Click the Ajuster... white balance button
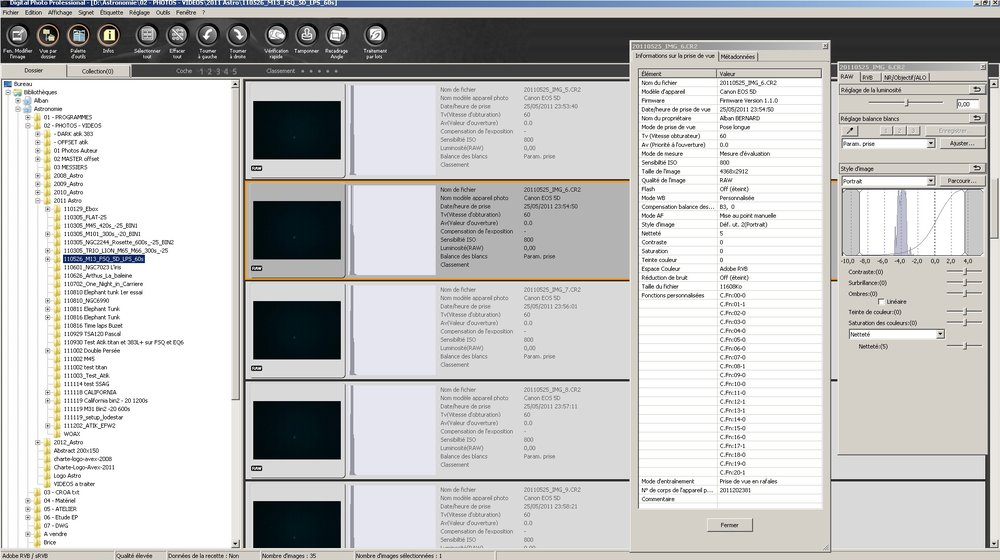This screenshot has width=1000, height=560. click(962, 144)
